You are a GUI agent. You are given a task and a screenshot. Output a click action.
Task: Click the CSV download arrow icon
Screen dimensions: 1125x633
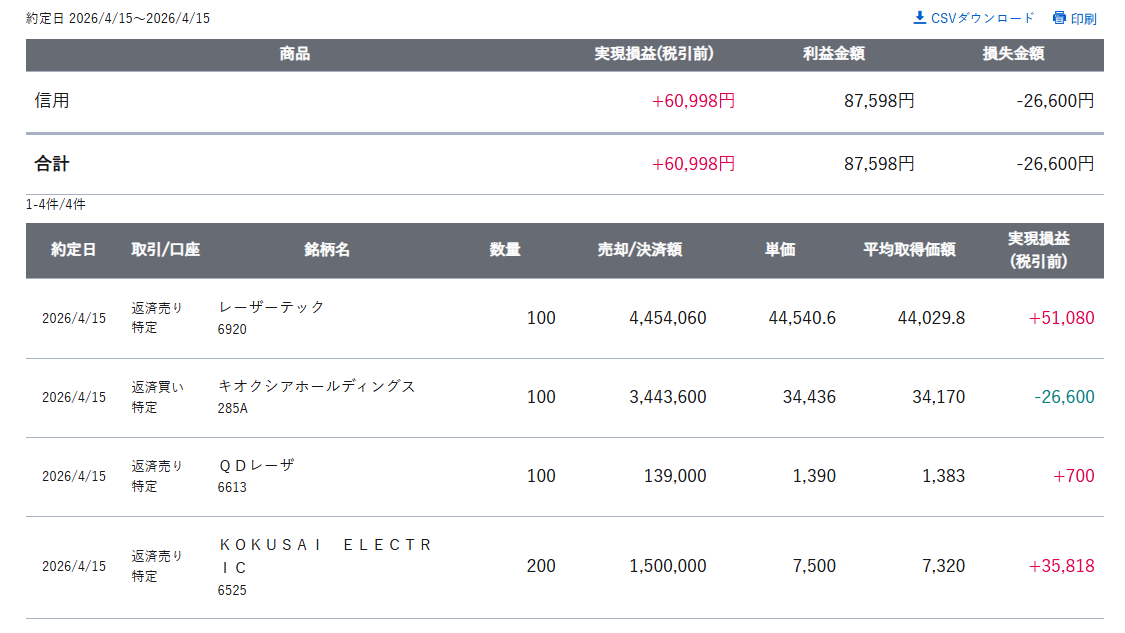point(920,18)
